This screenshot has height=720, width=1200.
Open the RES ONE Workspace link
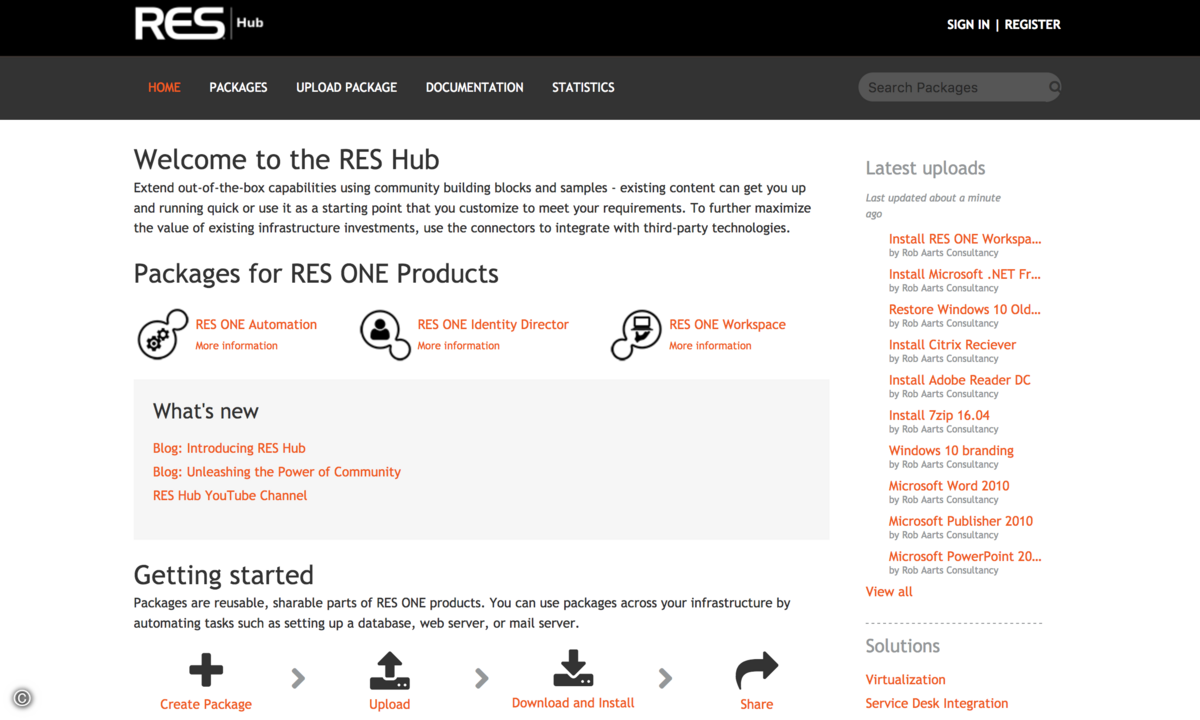pos(728,324)
